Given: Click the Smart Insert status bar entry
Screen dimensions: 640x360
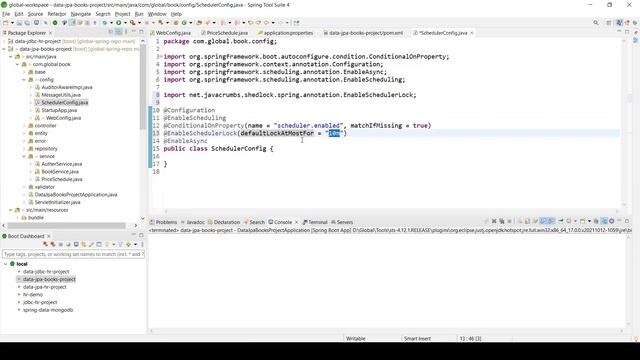Looking at the screenshot, I should tap(417, 338).
